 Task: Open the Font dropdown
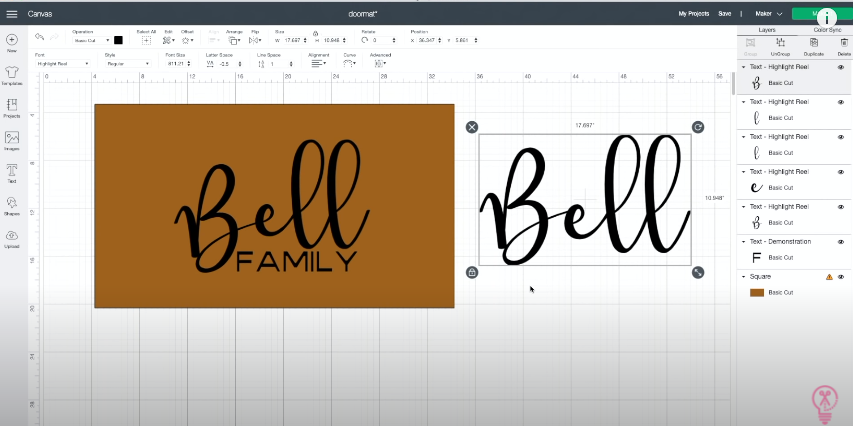coord(62,64)
